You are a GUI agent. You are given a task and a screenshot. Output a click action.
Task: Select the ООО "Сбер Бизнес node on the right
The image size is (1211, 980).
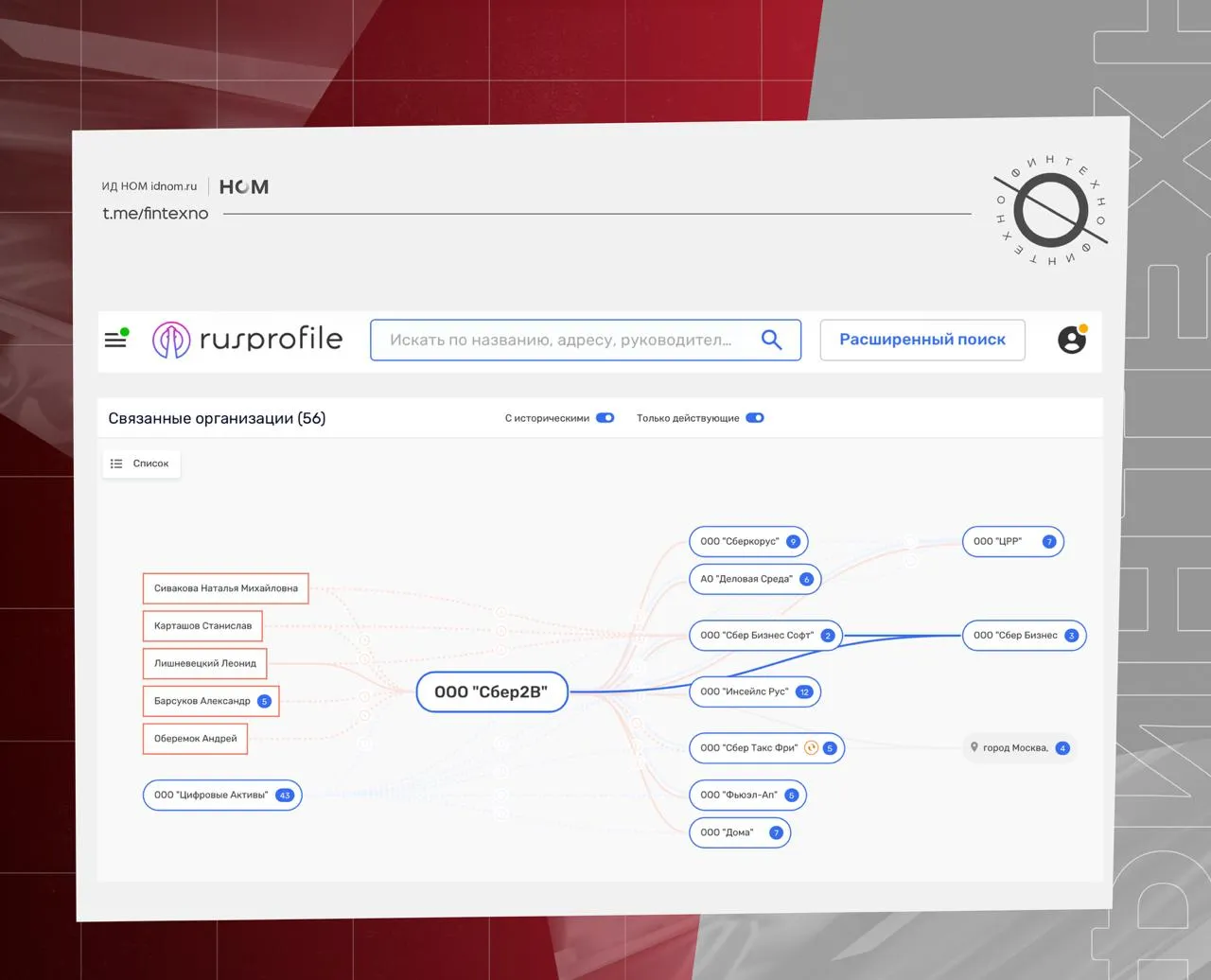click(x=1025, y=636)
